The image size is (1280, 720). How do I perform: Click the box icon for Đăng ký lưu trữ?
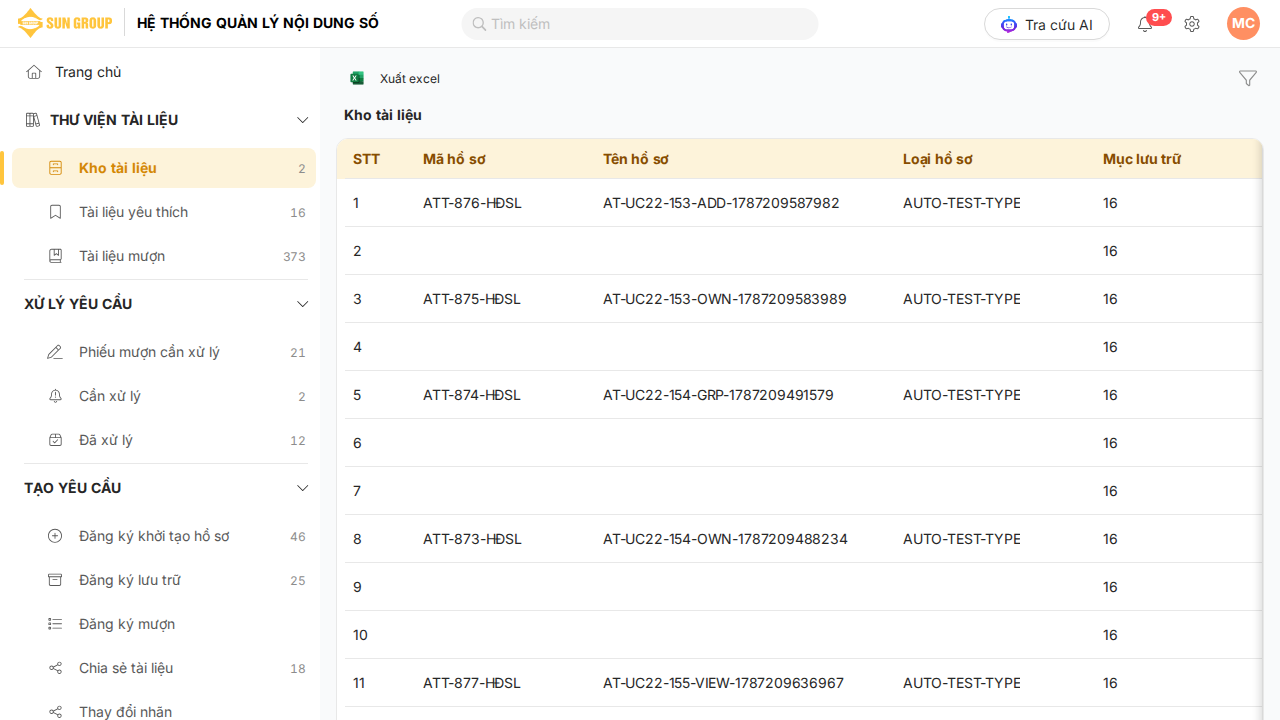[x=56, y=580]
